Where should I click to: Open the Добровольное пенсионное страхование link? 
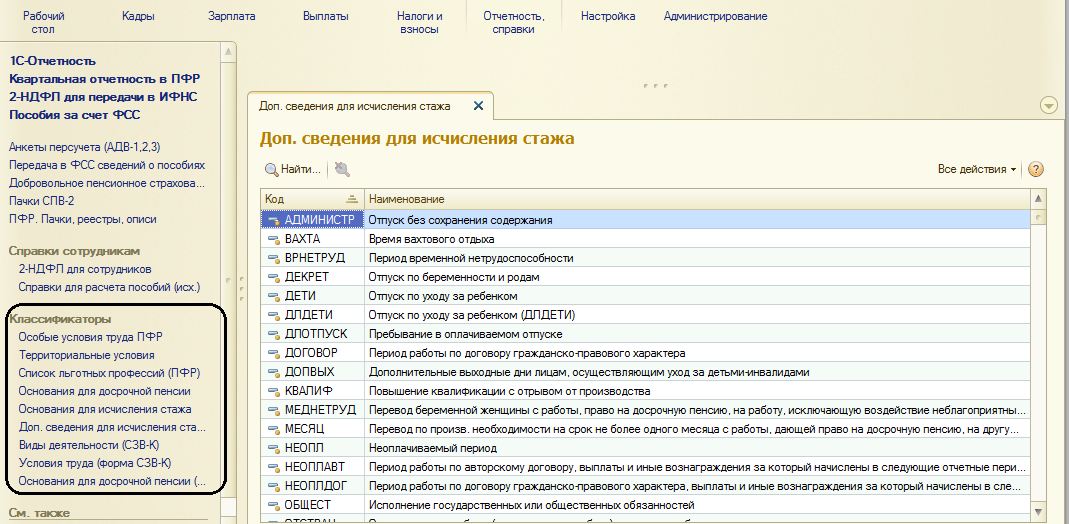[x=107, y=183]
